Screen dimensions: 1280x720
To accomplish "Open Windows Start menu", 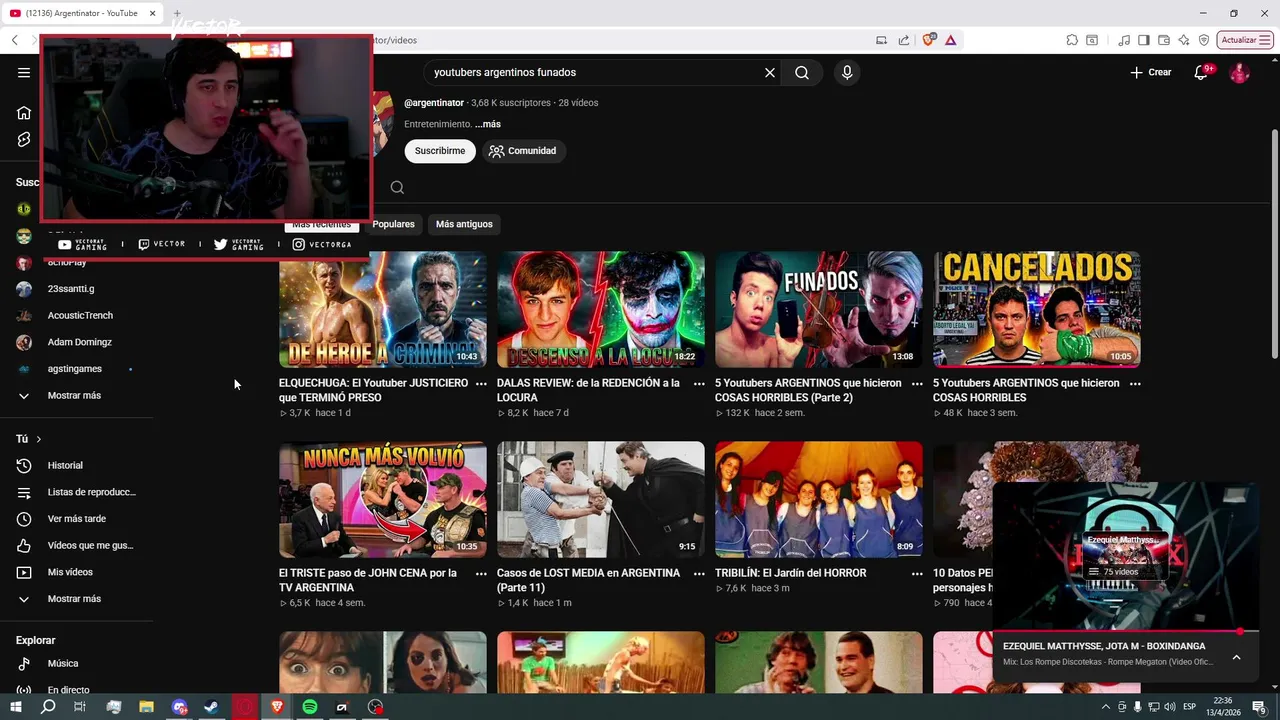I will [x=16, y=707].
